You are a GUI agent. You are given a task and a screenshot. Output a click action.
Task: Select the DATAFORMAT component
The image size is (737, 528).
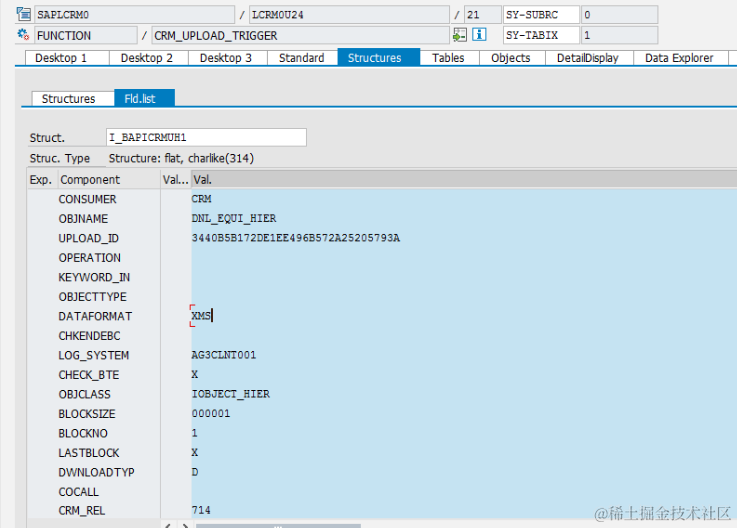pos(95,316)
